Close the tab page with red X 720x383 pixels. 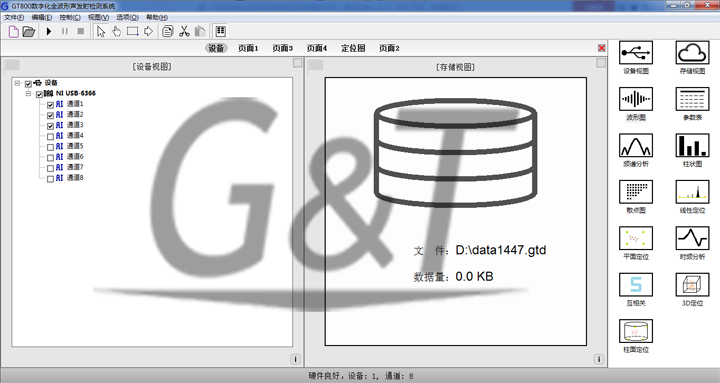pos(602,48)
